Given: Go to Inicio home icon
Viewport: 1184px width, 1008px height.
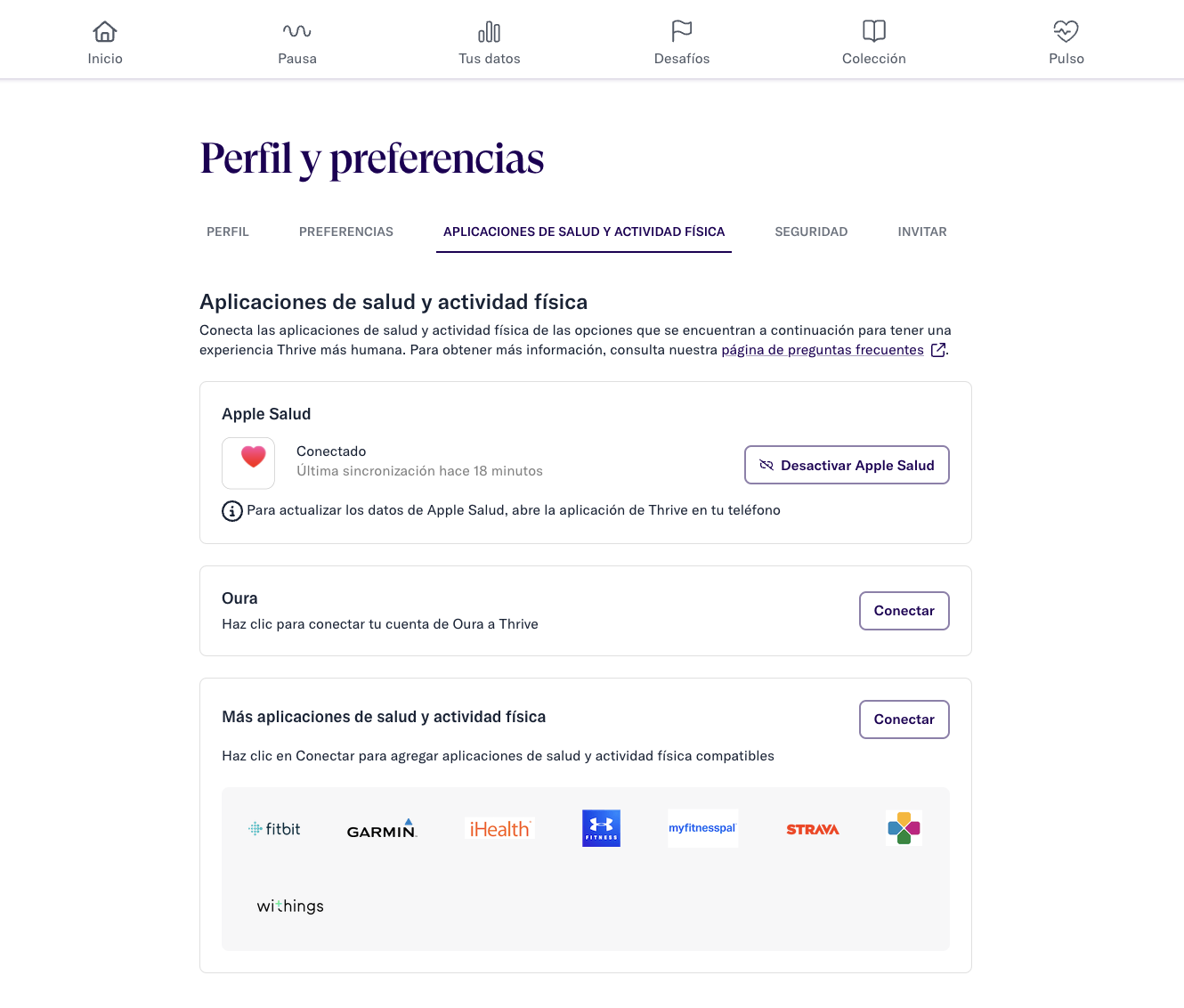Looking at the screenshot, I should click(105, 32).
